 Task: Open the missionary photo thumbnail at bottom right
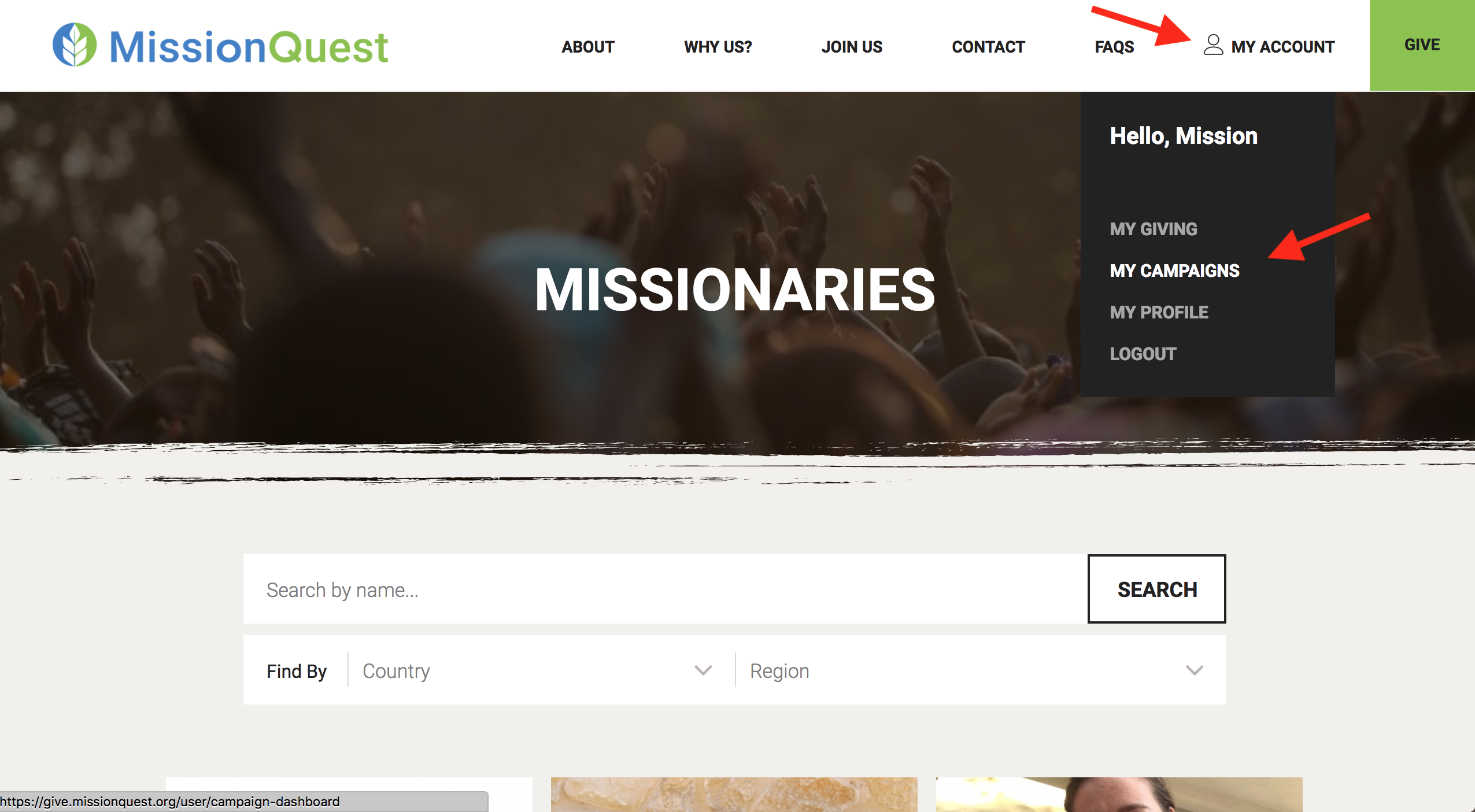click(1119, 794)
